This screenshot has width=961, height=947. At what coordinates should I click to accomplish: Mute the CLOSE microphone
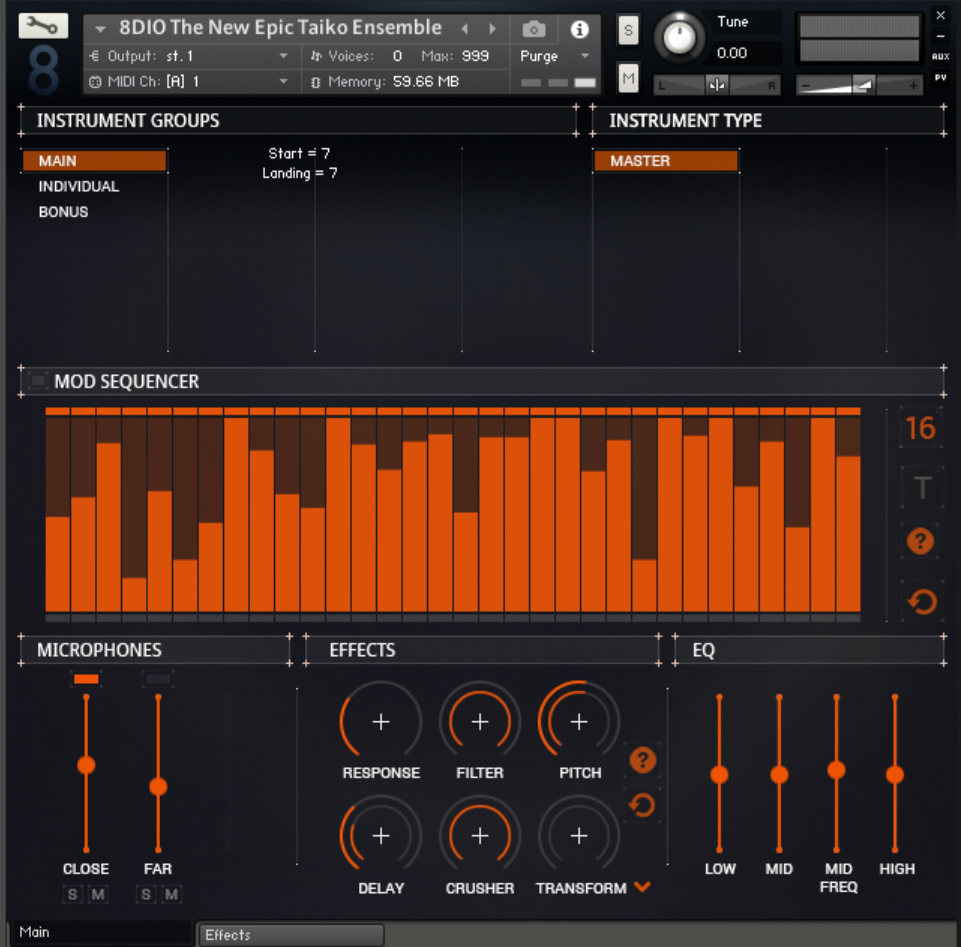[98, 894]
